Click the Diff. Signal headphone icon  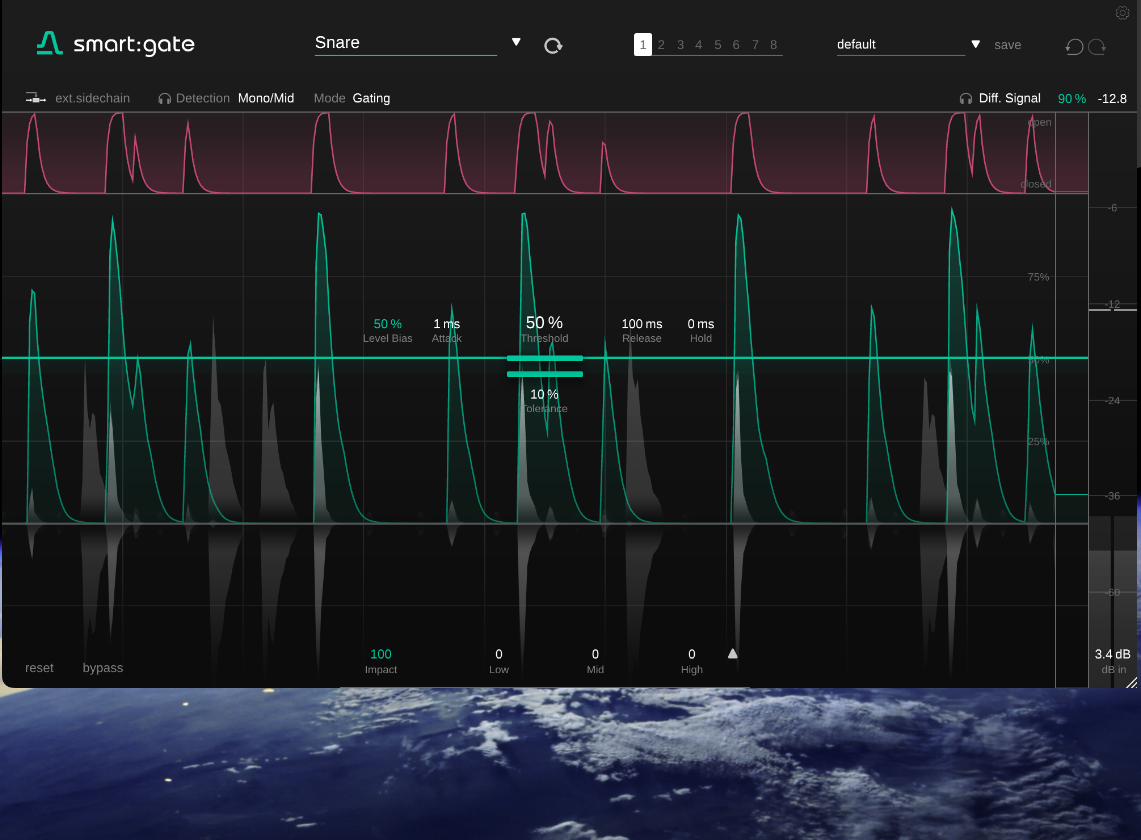[966, 99]
